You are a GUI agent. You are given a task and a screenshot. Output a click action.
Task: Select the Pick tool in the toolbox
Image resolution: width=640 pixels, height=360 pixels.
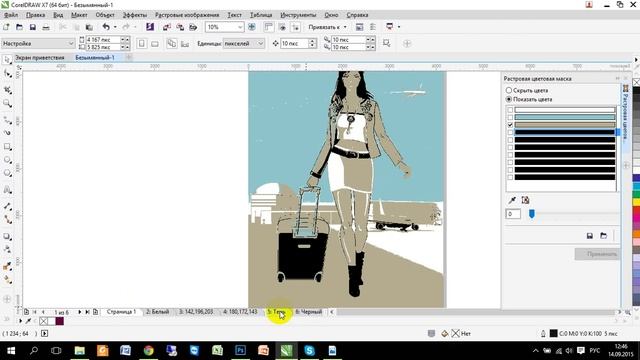[x=7, y=60]
